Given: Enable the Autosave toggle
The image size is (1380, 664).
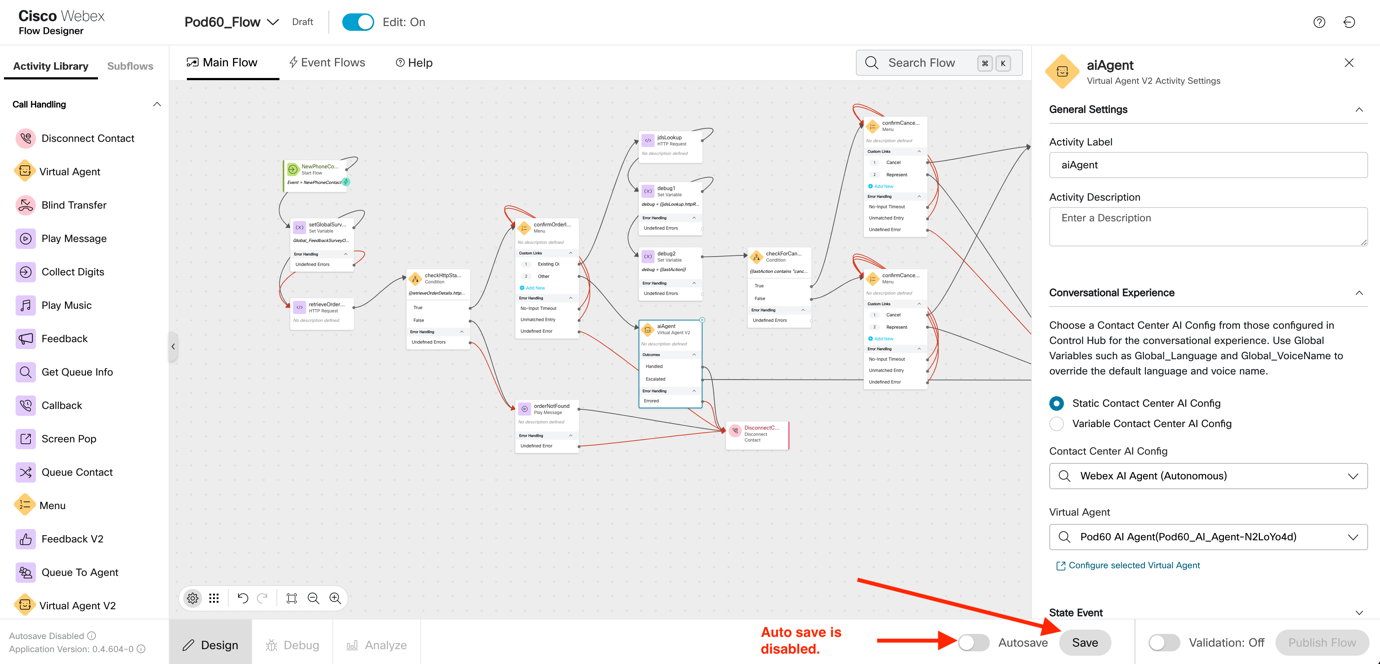Looking at the screenshot, I should pos(973,642).
